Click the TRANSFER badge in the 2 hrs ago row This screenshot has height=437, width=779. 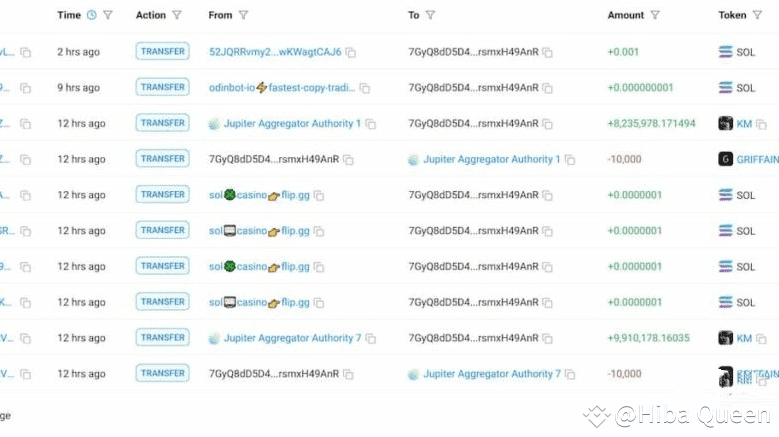tap(162, 51)
